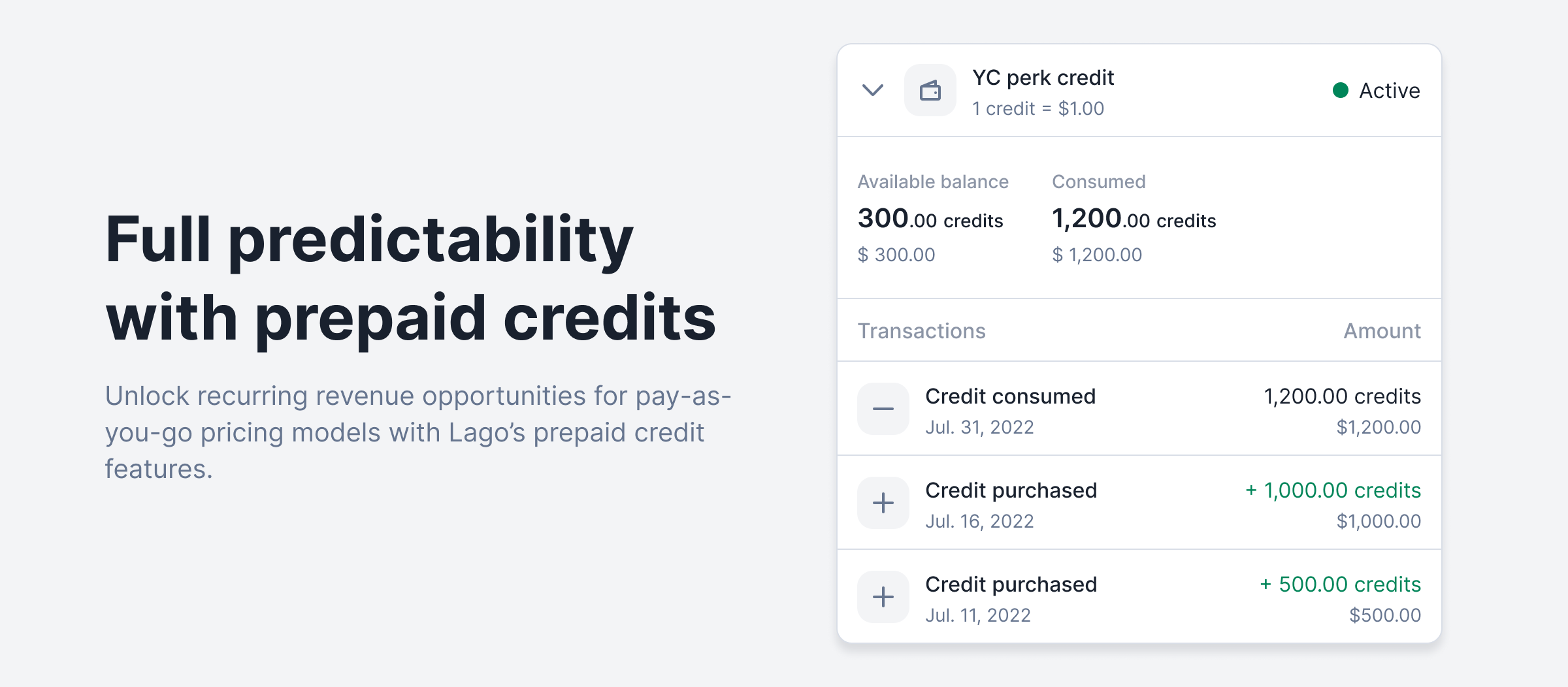Image resolution: width=1568 pixels, height=687 pixels.
Task: Click the Full predictability with prepaid credits heading
Action: 411,279
